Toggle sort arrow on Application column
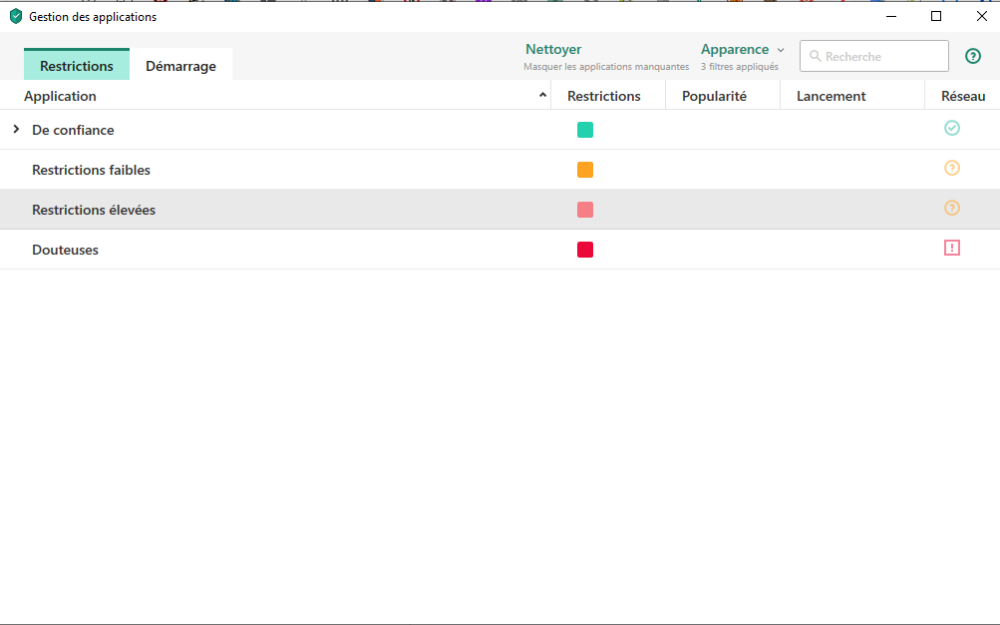The width and height of the screenshot is (1000, 625). coord(543,95)
